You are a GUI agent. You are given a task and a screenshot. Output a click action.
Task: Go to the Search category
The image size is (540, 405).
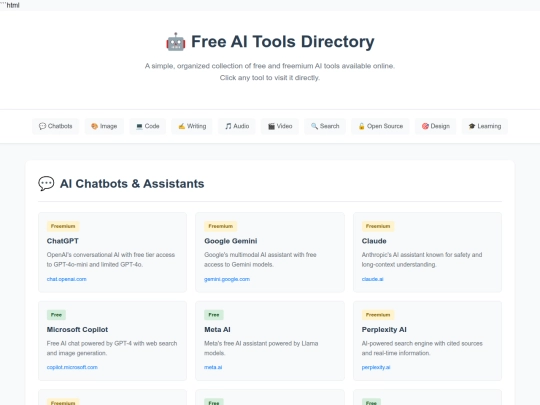[325, 126]
